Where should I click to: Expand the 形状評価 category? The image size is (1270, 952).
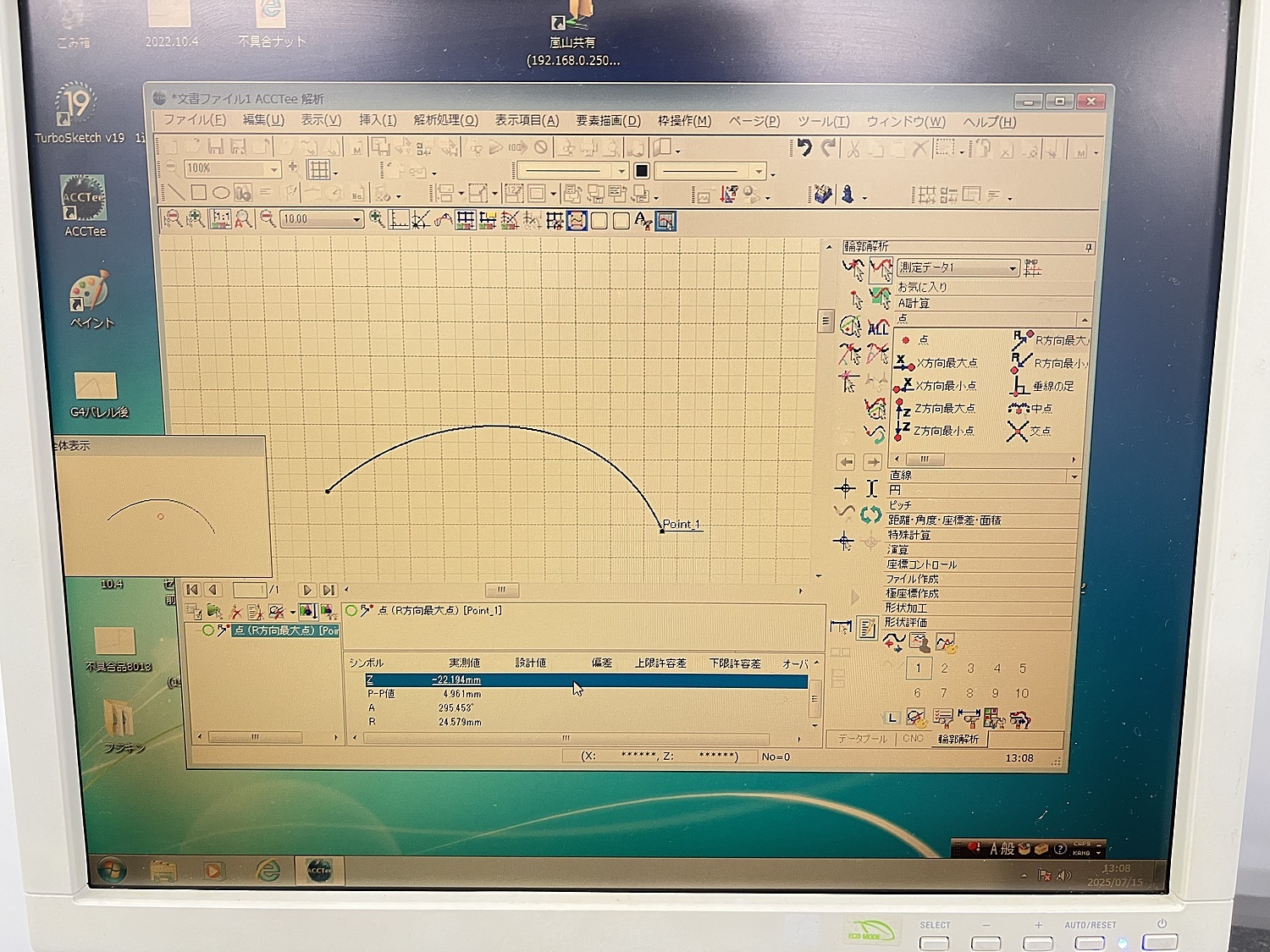click(978, 623)
